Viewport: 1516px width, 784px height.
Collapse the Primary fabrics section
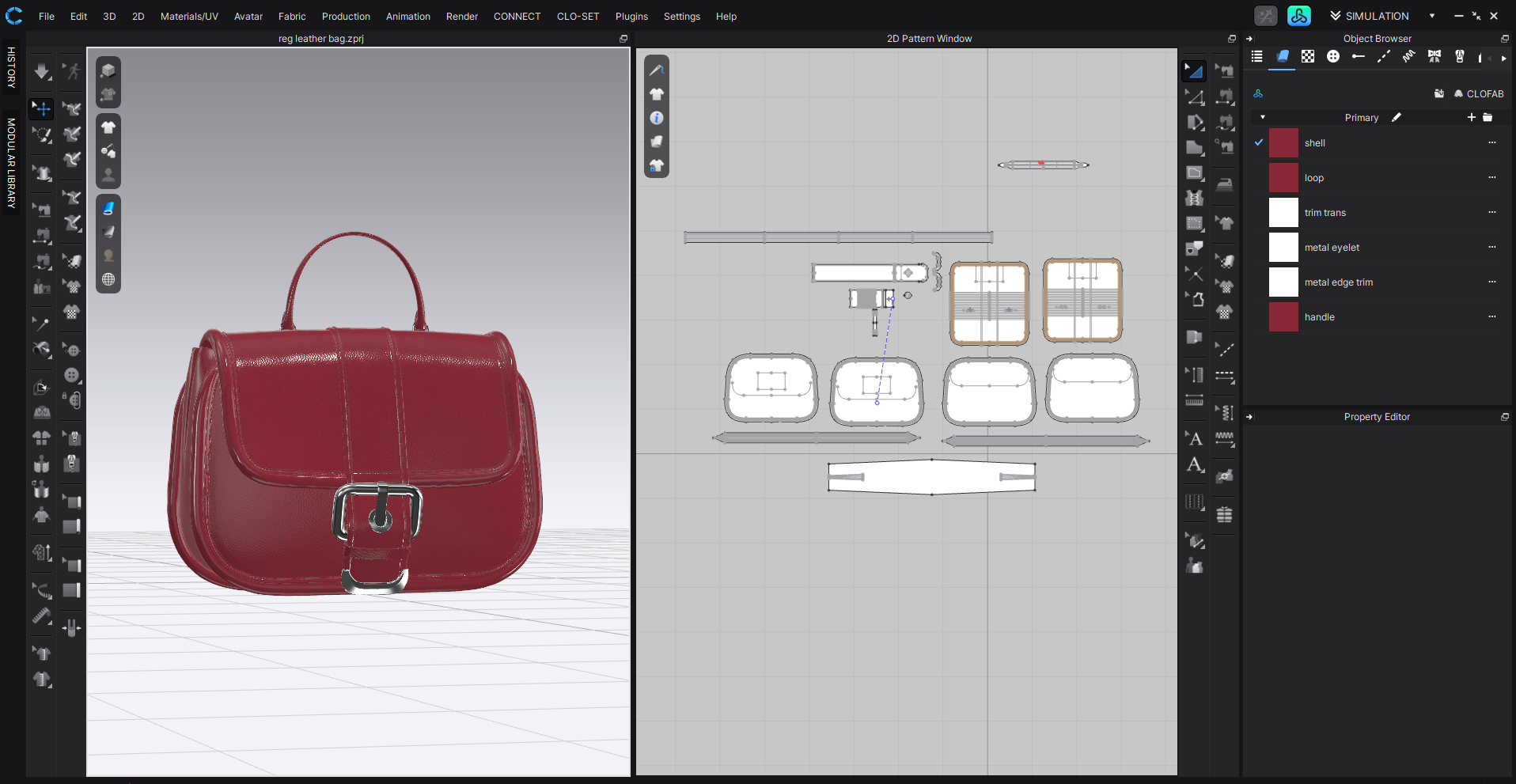1263,117
